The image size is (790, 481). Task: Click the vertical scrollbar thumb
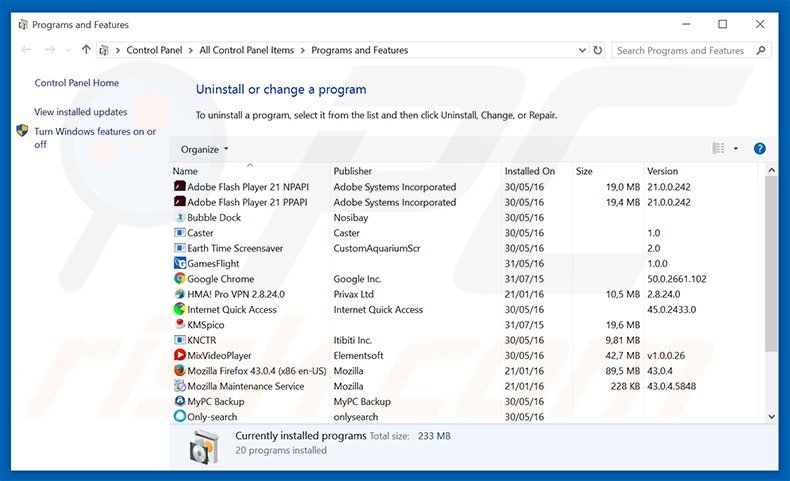(x=771, y=264)
